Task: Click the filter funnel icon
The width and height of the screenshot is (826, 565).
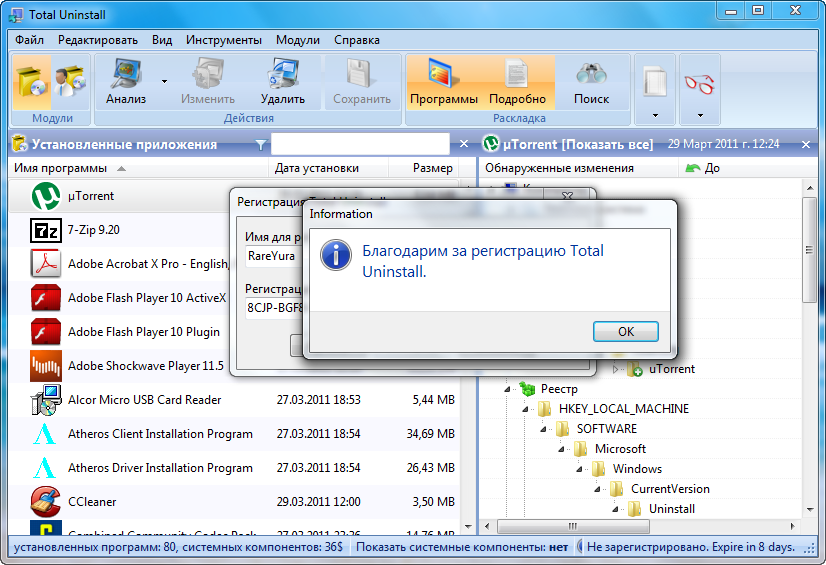Action: pos(260,145)
